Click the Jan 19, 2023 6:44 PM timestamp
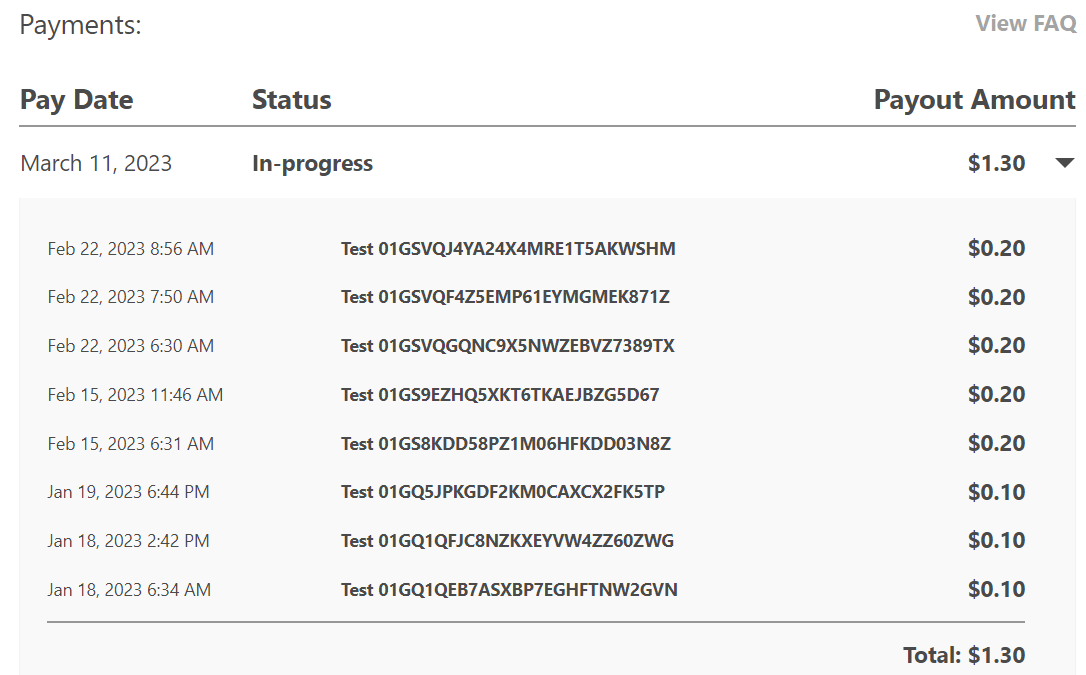 pyautogui.click(x=128, y=492)
